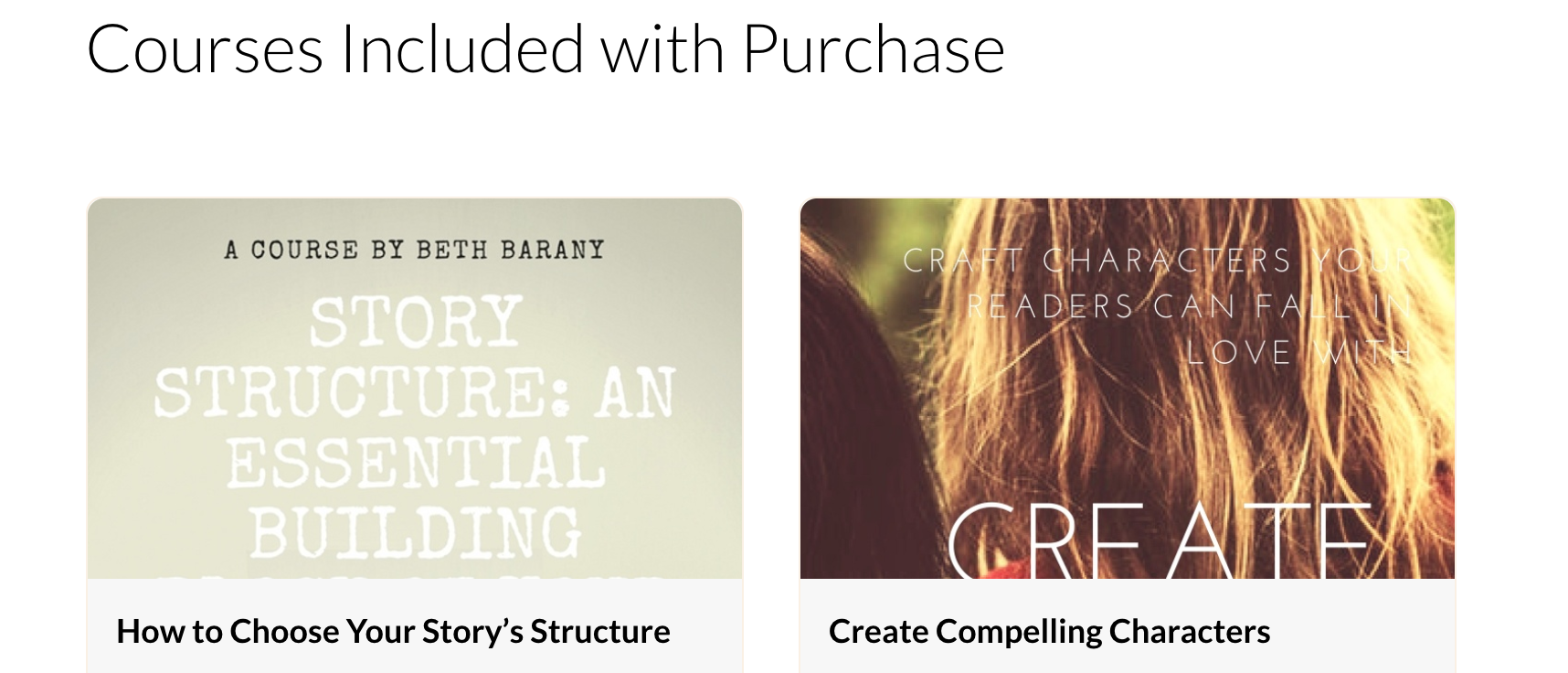Click the word 'ESSENTIAL' on the course cover
Screen dimensions: 1568x673
[415, 463]
